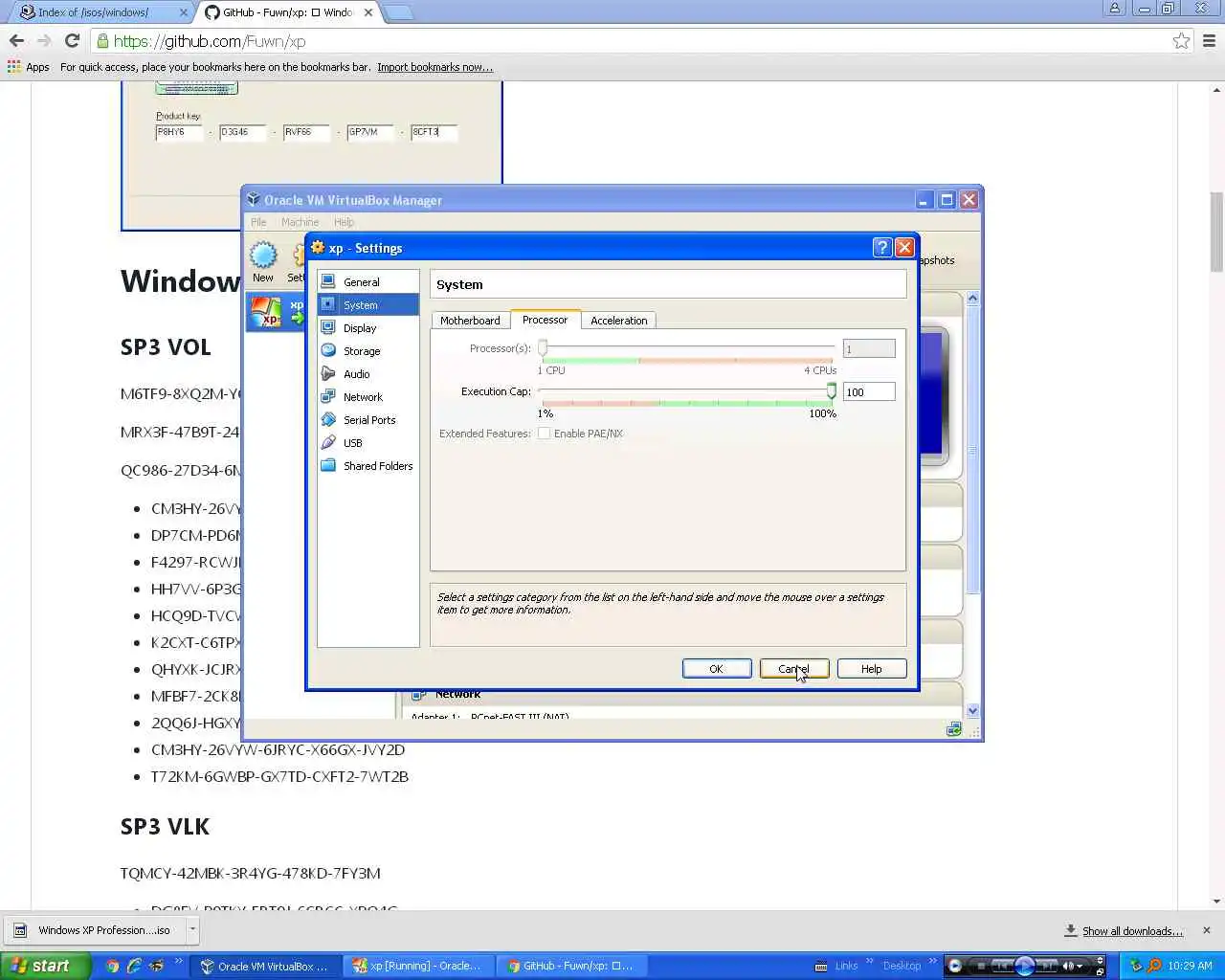Click the Chrome forward arrow
1225x980 pixels.
(44, 41)
